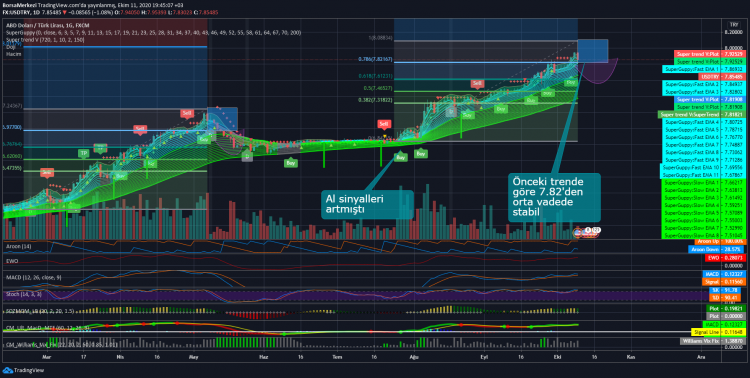Open the SuperGuppy indicator legend
Image resolution: width=750 pixels, height=378 pixels.
click(154, 33)
